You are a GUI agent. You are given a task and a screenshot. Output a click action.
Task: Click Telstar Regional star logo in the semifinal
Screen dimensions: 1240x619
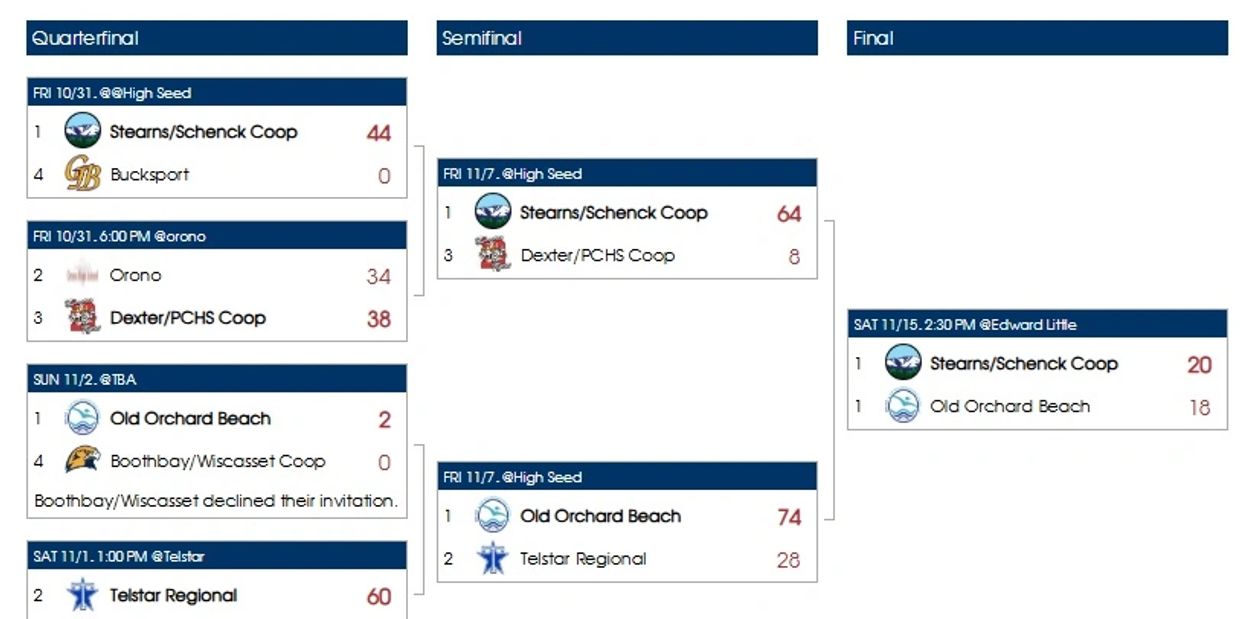[493, 558]
